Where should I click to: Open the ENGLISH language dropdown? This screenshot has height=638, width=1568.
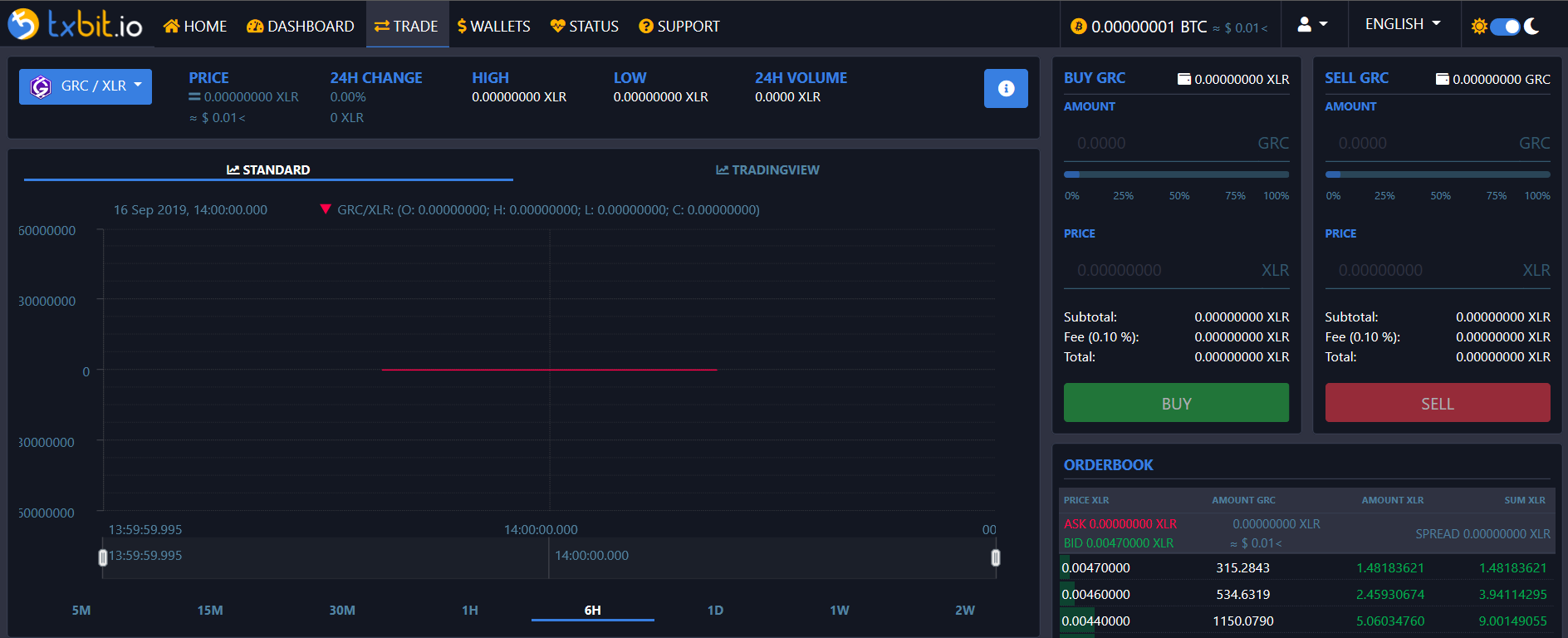[x=1403, y=24]
